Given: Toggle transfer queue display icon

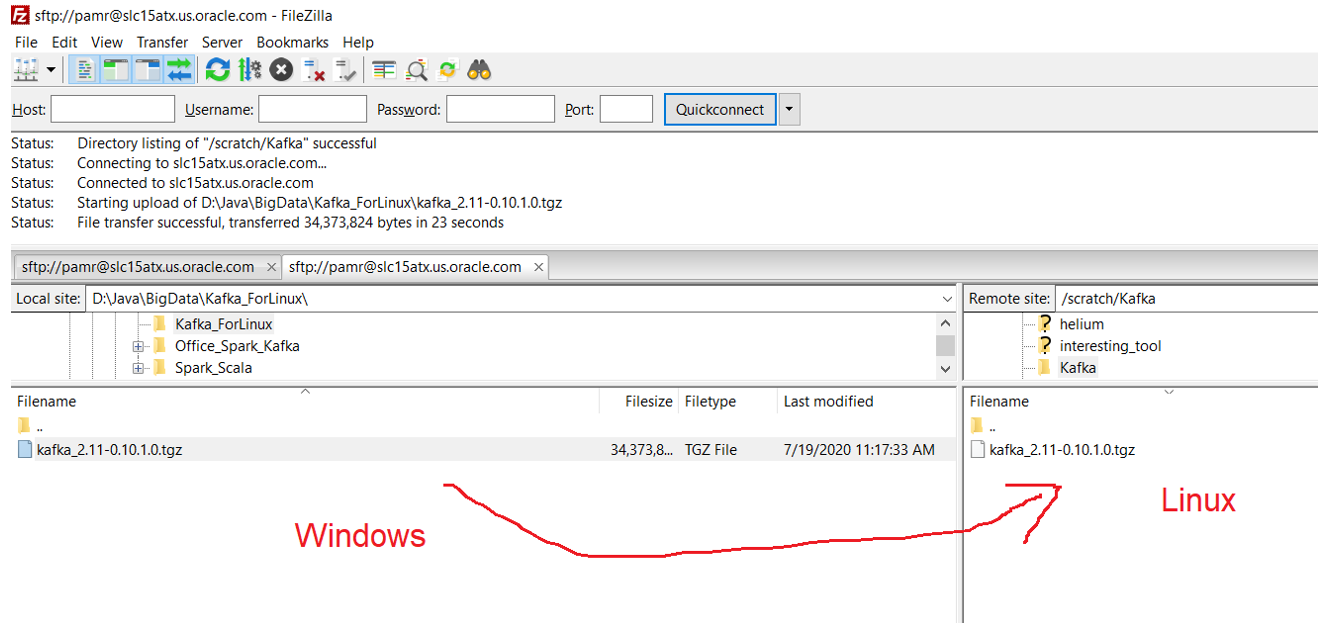Looking at the screenshot, I should coord(179,70).
